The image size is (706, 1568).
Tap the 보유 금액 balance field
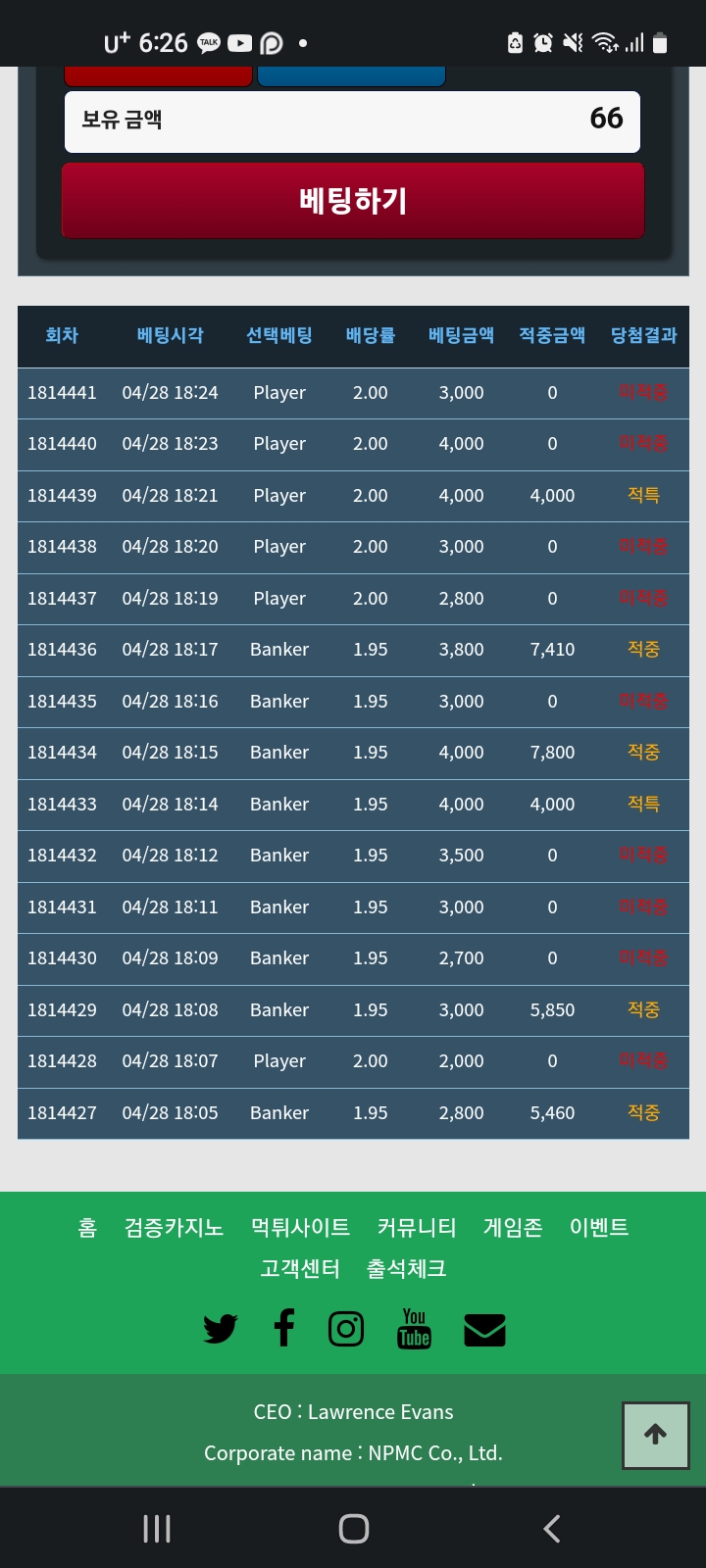click(x=352, y=120)
